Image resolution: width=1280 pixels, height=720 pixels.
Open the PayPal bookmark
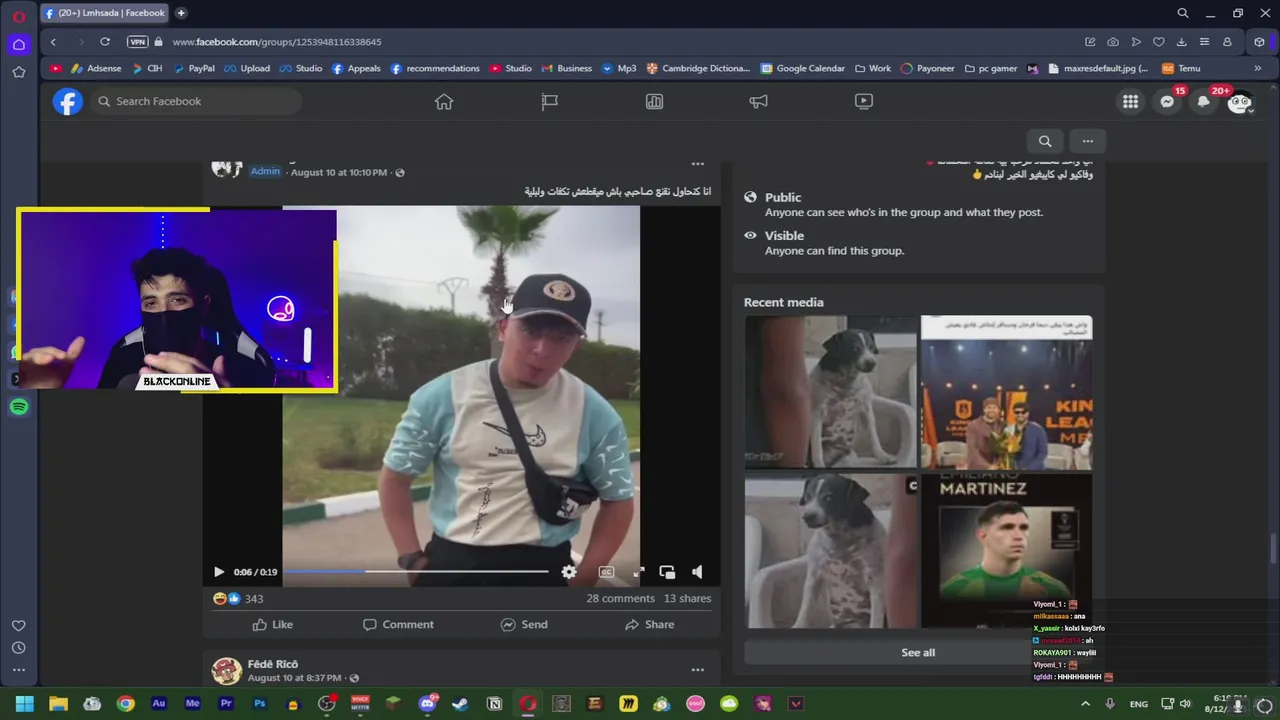[193, 69]
